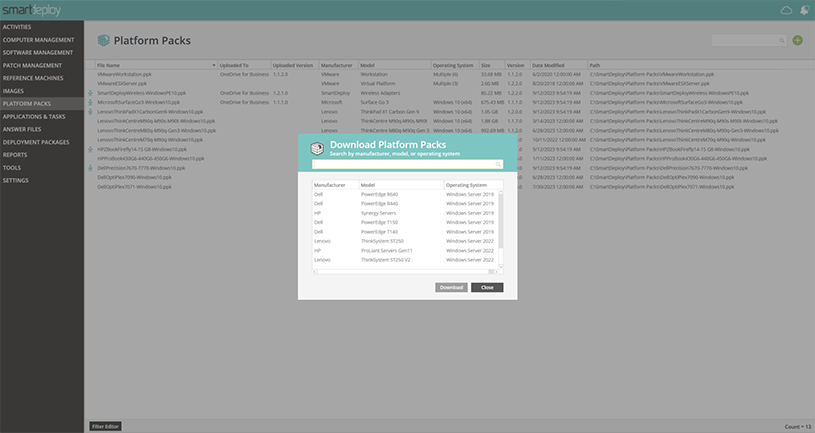Image resolution: width=815 pixels, height=433 pixels.
Task: Click the Platform Packs heading icon
Action: 103,40
